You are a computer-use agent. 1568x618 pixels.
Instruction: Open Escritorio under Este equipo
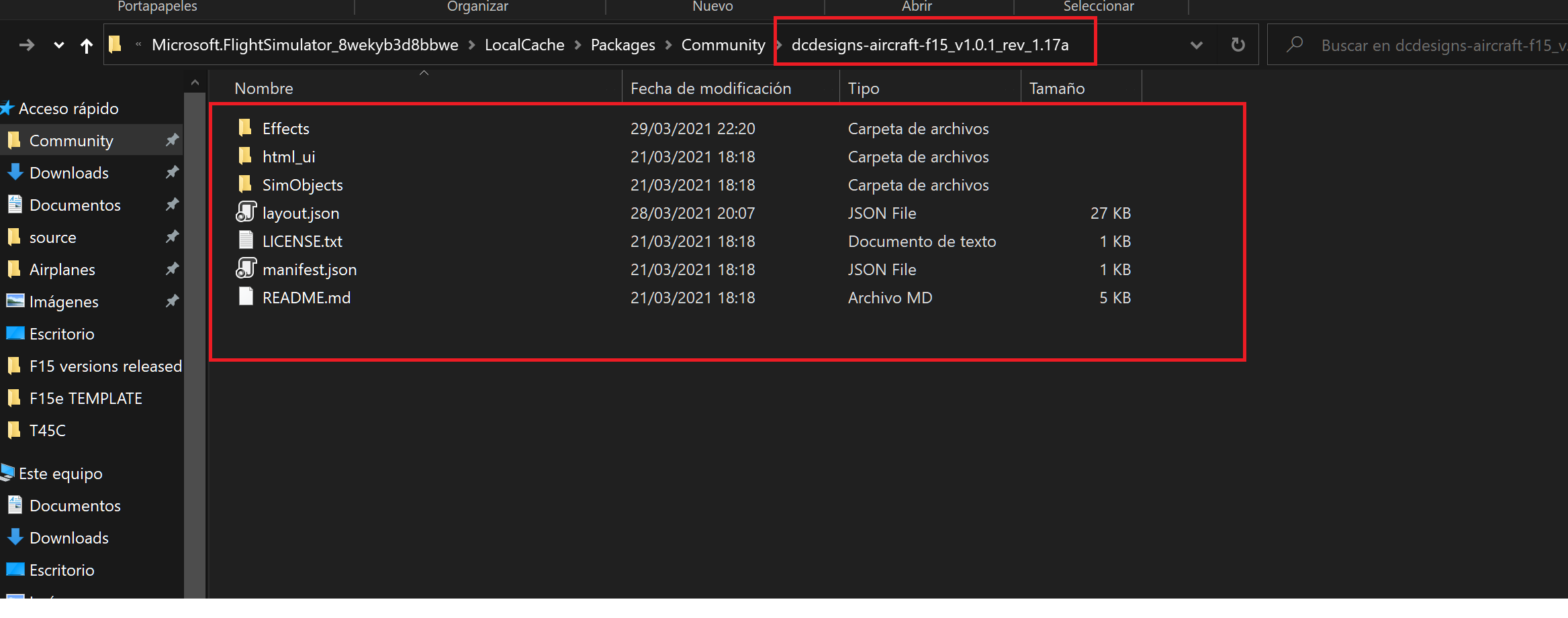tap(62, 570)
